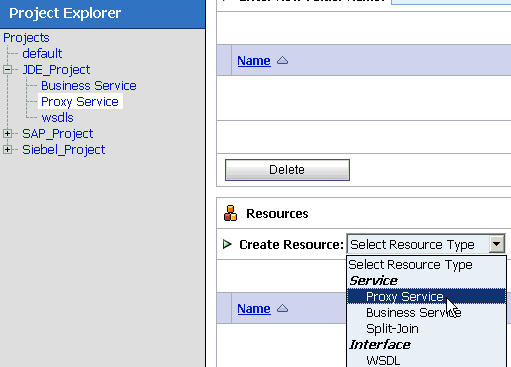
Task: Sort folders by Name column
Action: tap(254, 61)
